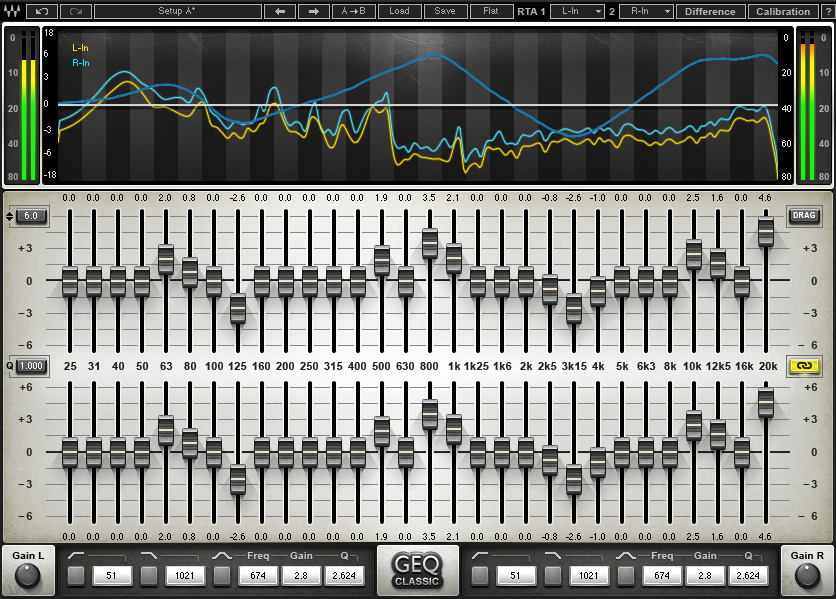Click the A→B setup copy button
The width and height of the screenshot is (836, 599).
352,11
